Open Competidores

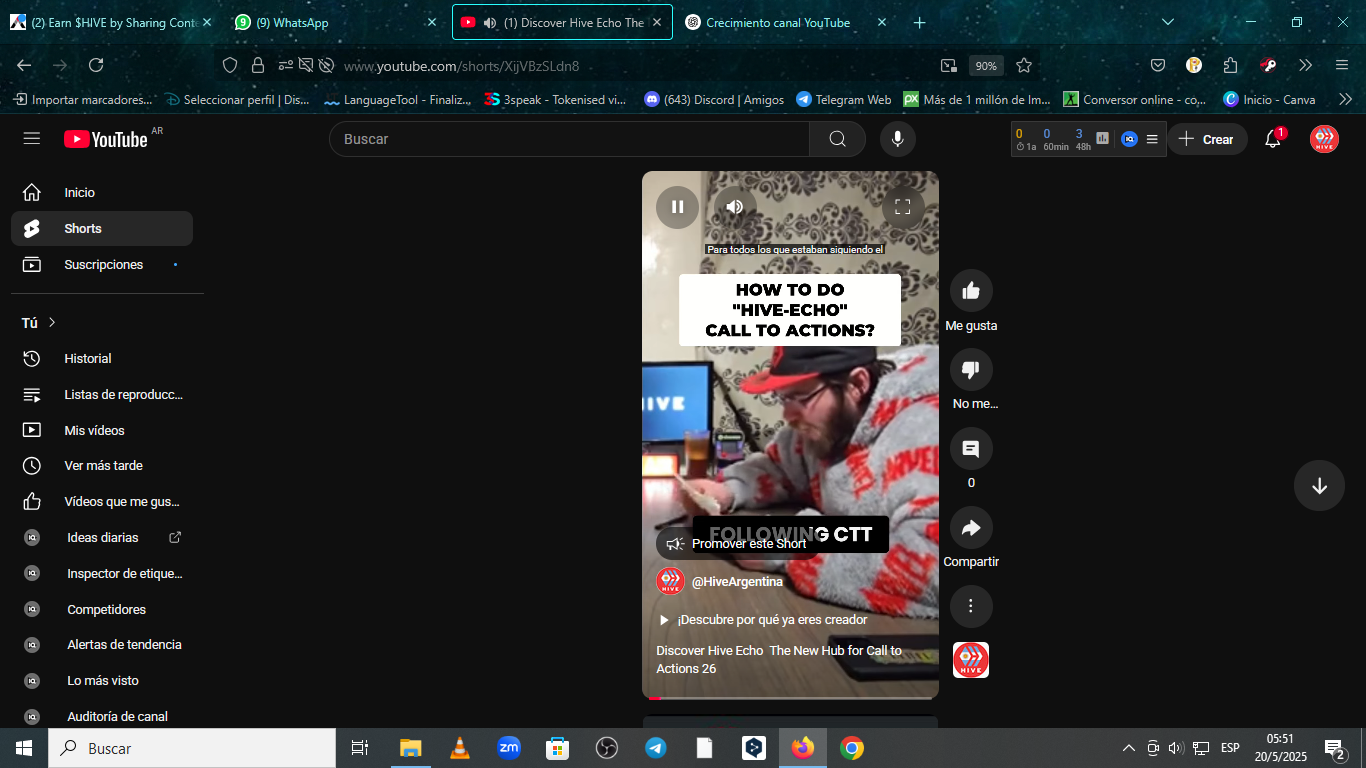point(102,610)
